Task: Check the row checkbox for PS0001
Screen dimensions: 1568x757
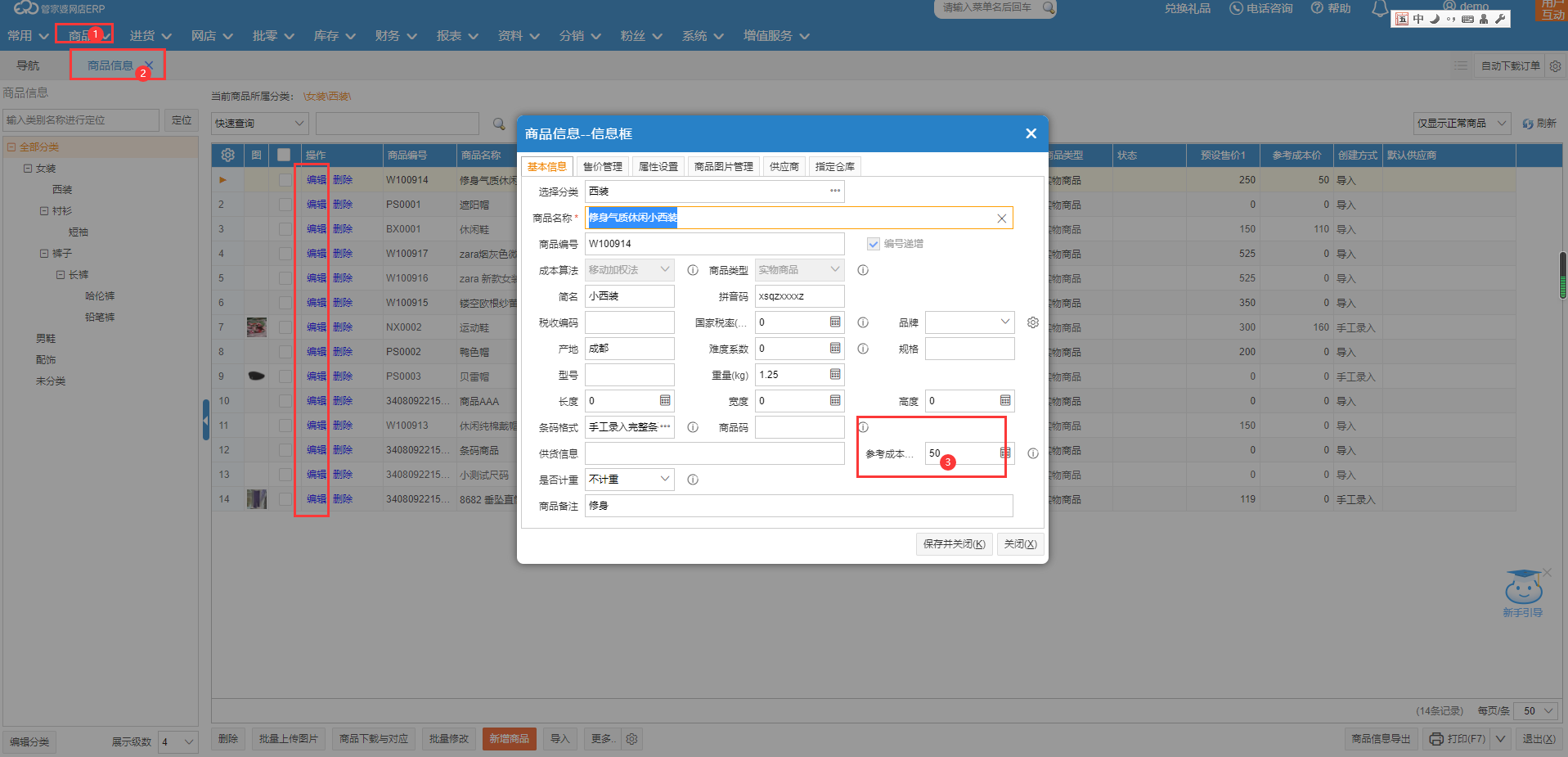Action: (x=285, y=205)
